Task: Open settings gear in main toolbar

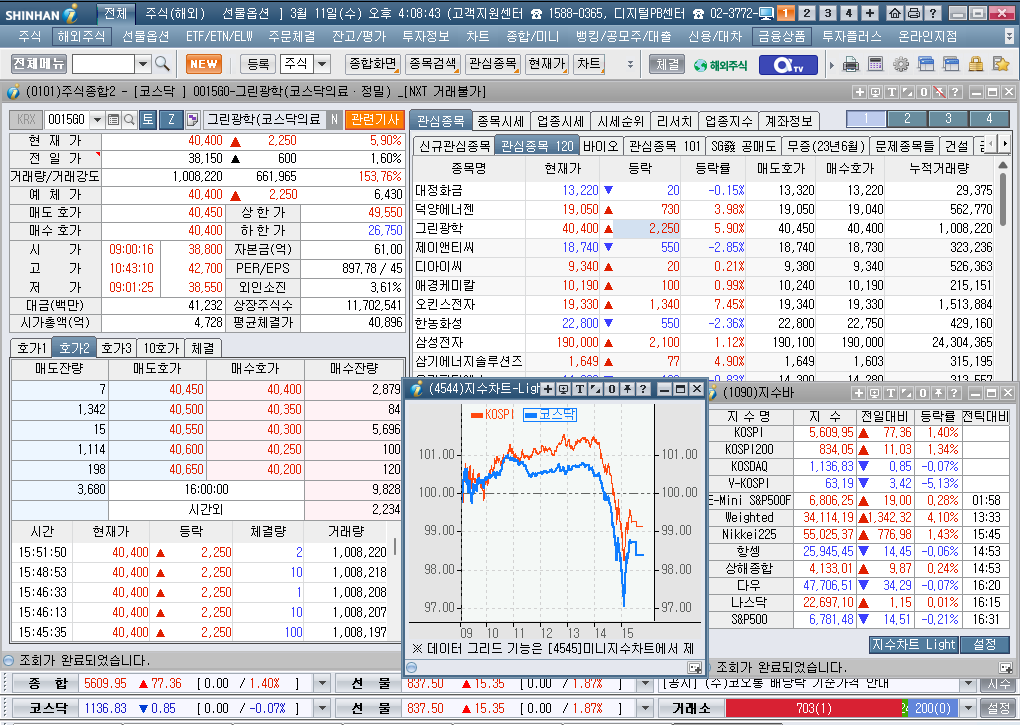Action: (x=901, y=64)
